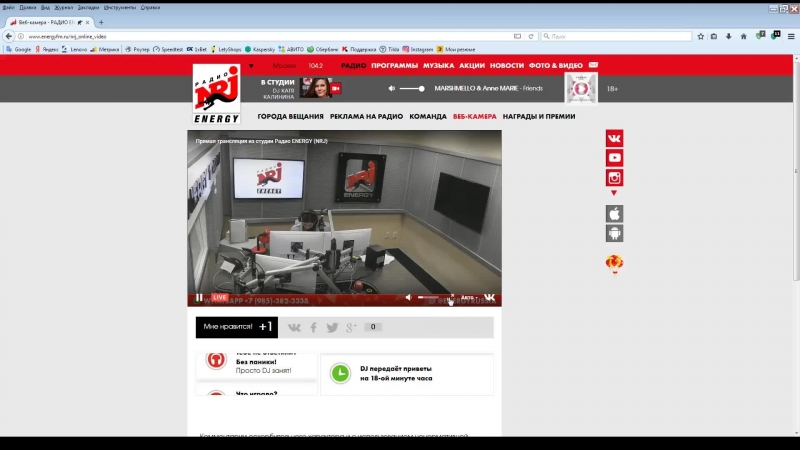Bookmark this page with star icon
Viewport: 800px width, 450px height.
coord(701,36)
